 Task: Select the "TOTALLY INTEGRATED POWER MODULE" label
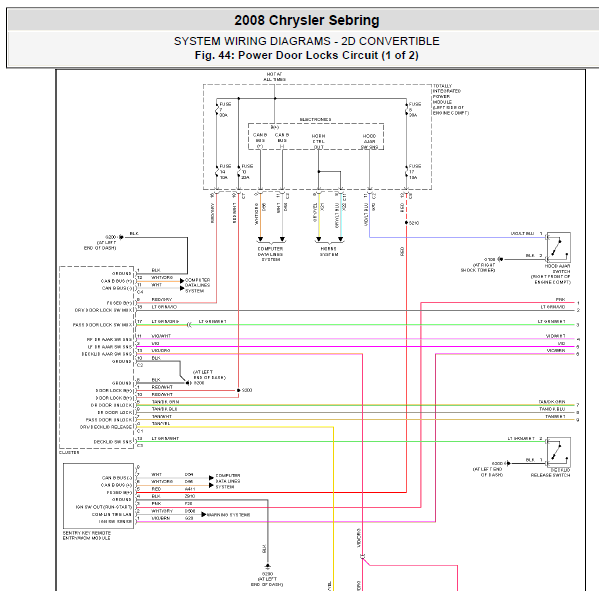(450, 99)
